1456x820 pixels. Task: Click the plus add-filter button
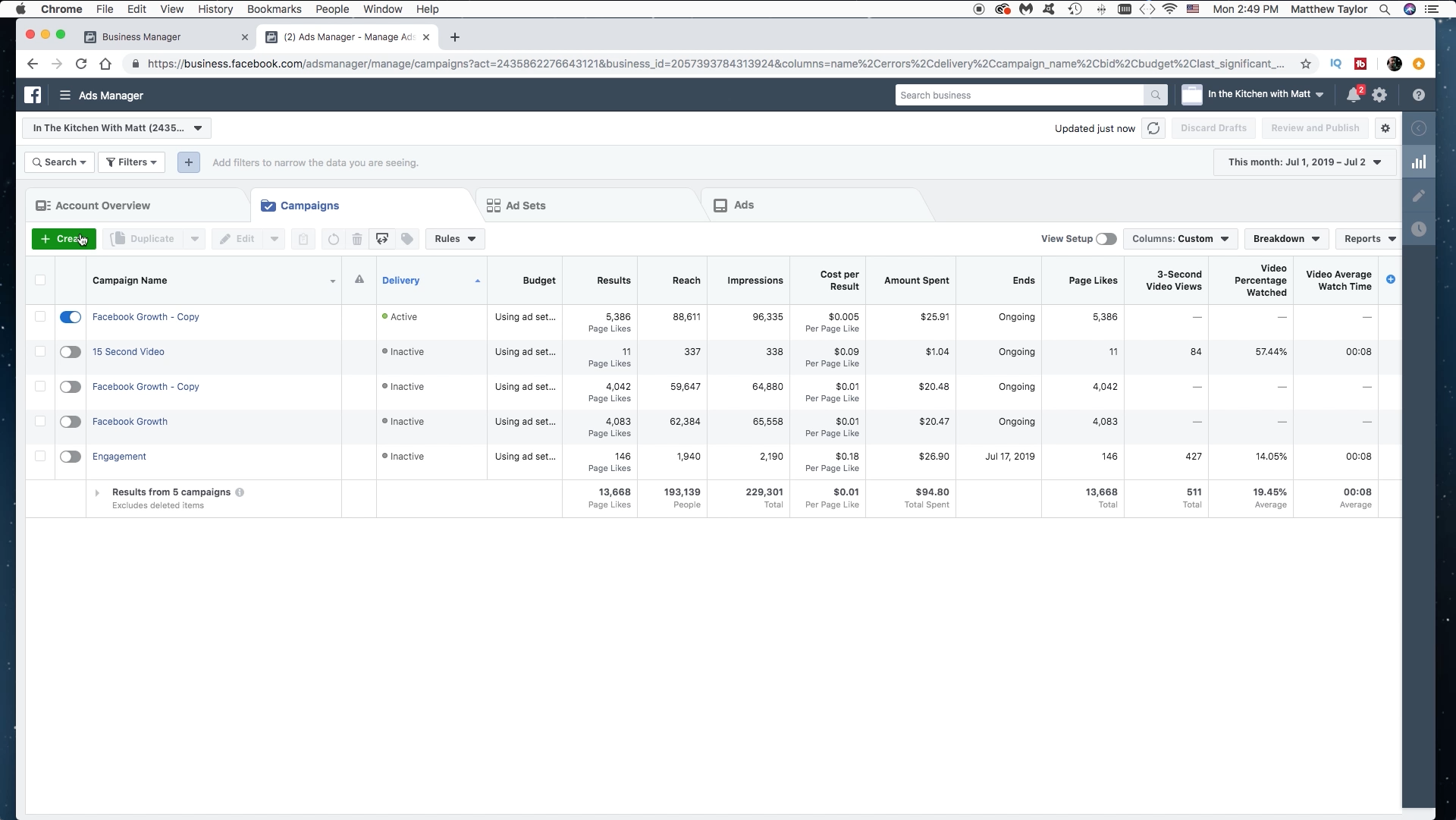(189, 162)
